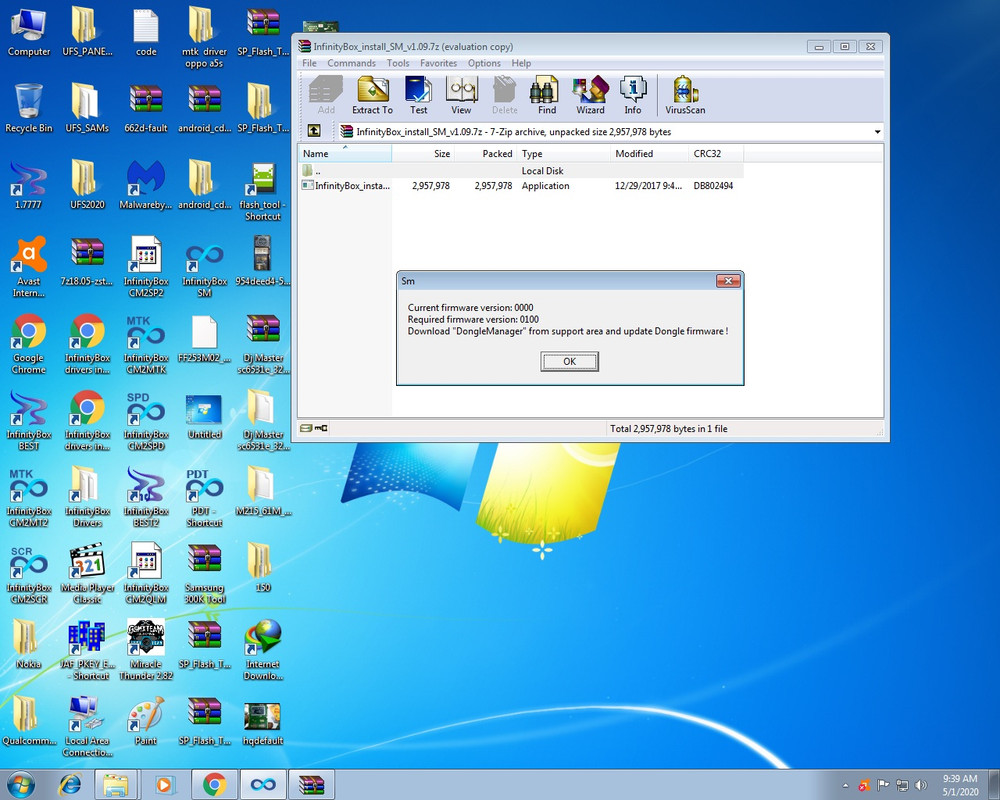Sort by the Size column header

[x=423, y=153]
